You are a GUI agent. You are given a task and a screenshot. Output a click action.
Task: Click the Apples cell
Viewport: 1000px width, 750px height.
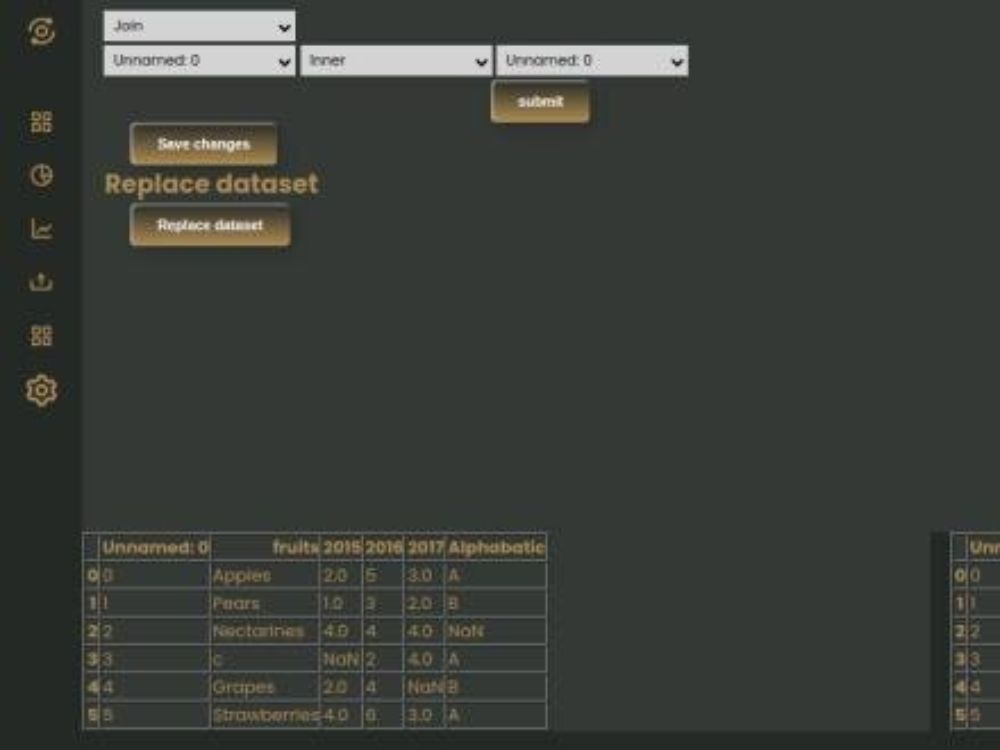(265, 575)
